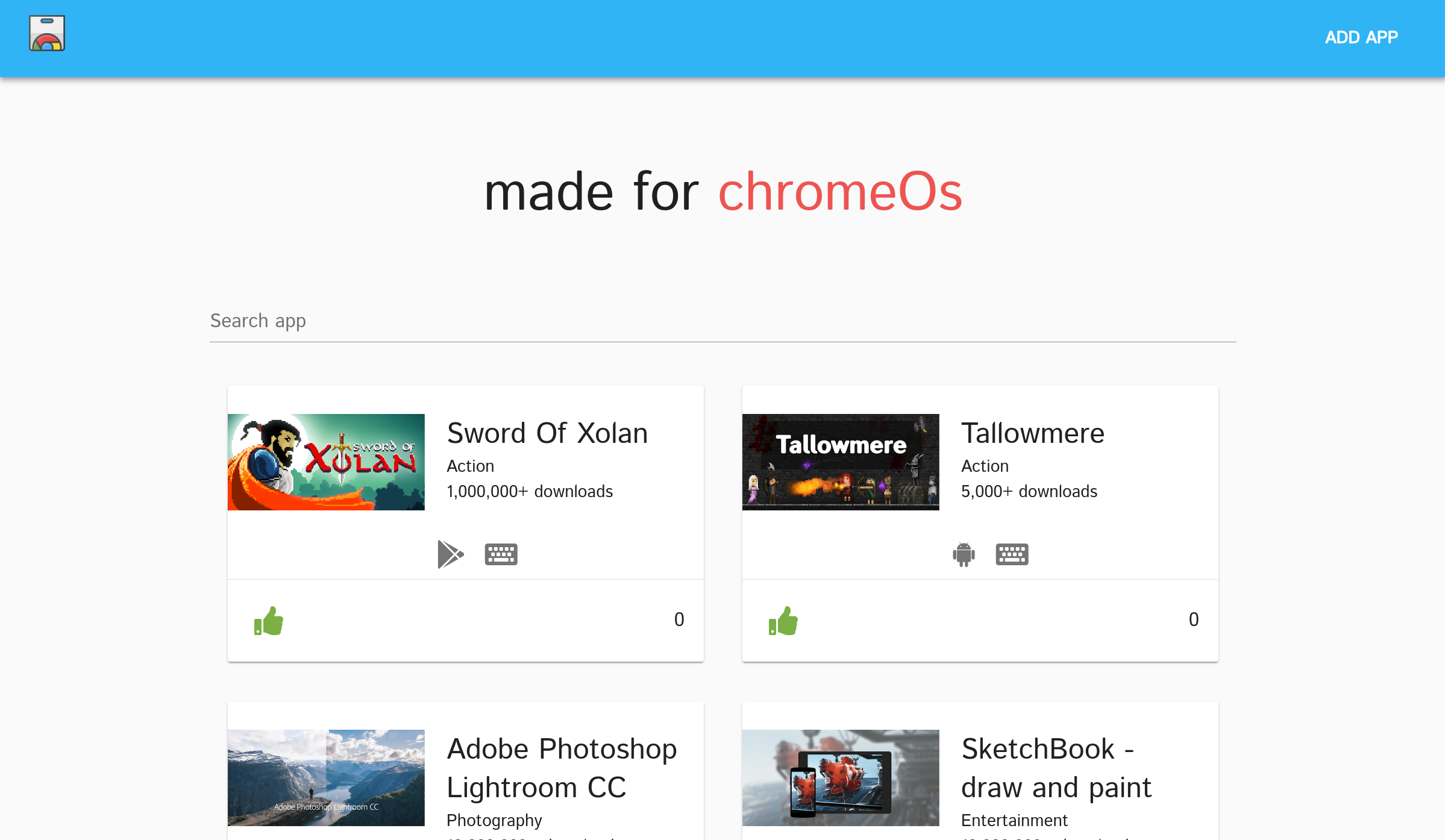Click the like count on Sword Of Xolan
Screen dimensions: 1445x840
pos(679,619)
